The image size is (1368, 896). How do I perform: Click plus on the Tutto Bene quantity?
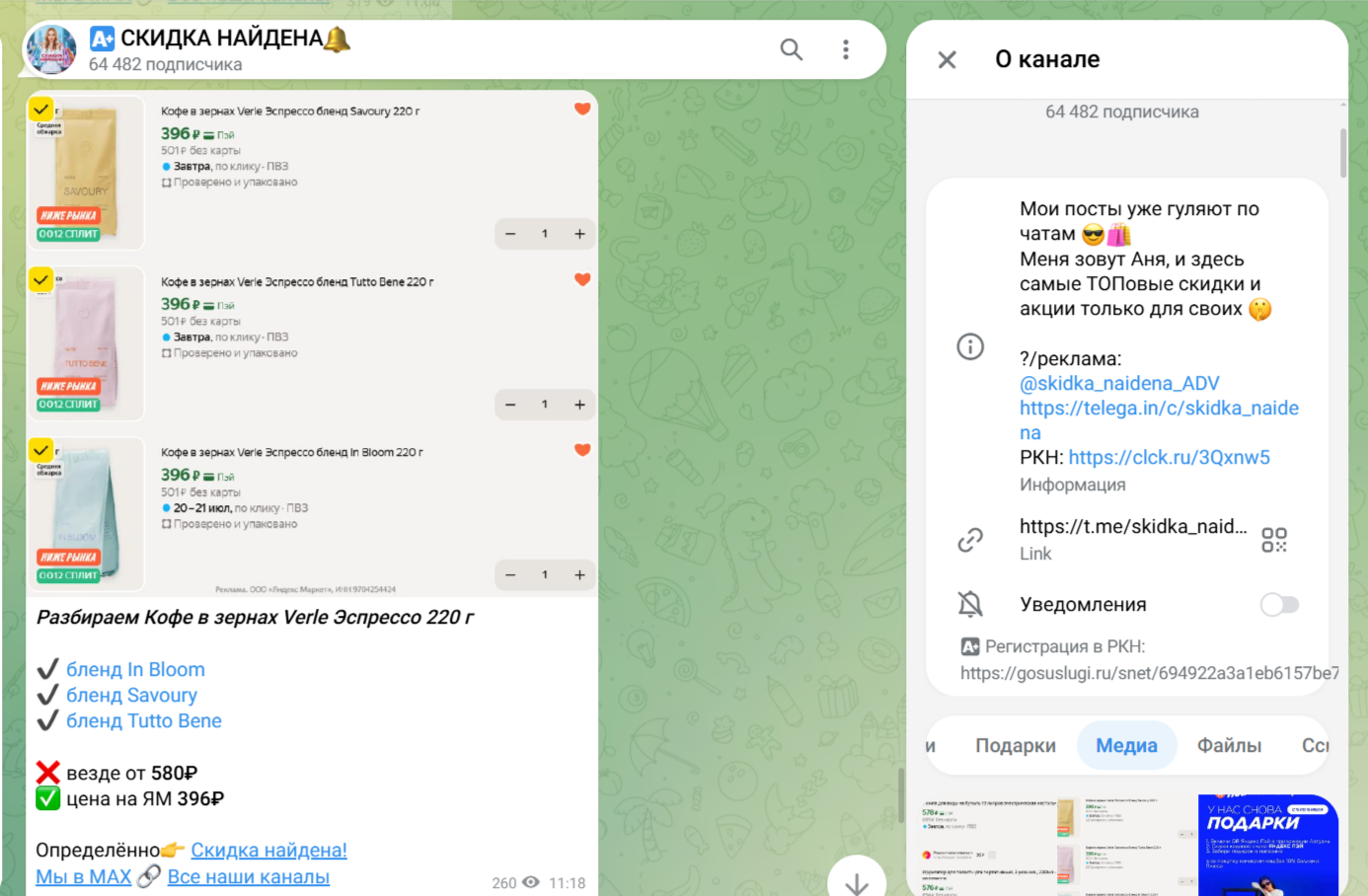tap(579, 405)
